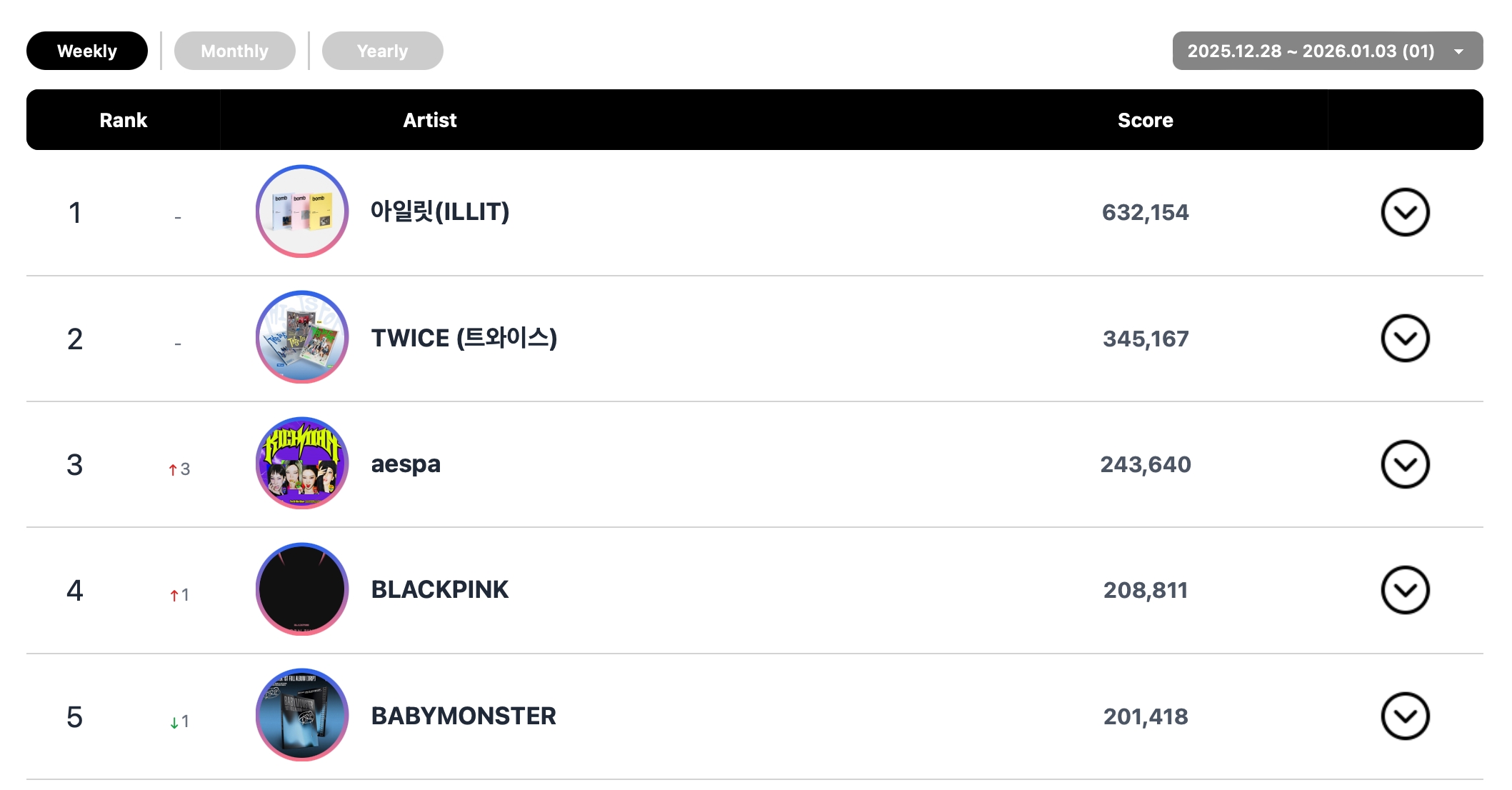Image resolution: width=1512 pixels, height=790 pixels.
Task: Switch to the Monthly chart tab
Action: 234,51
